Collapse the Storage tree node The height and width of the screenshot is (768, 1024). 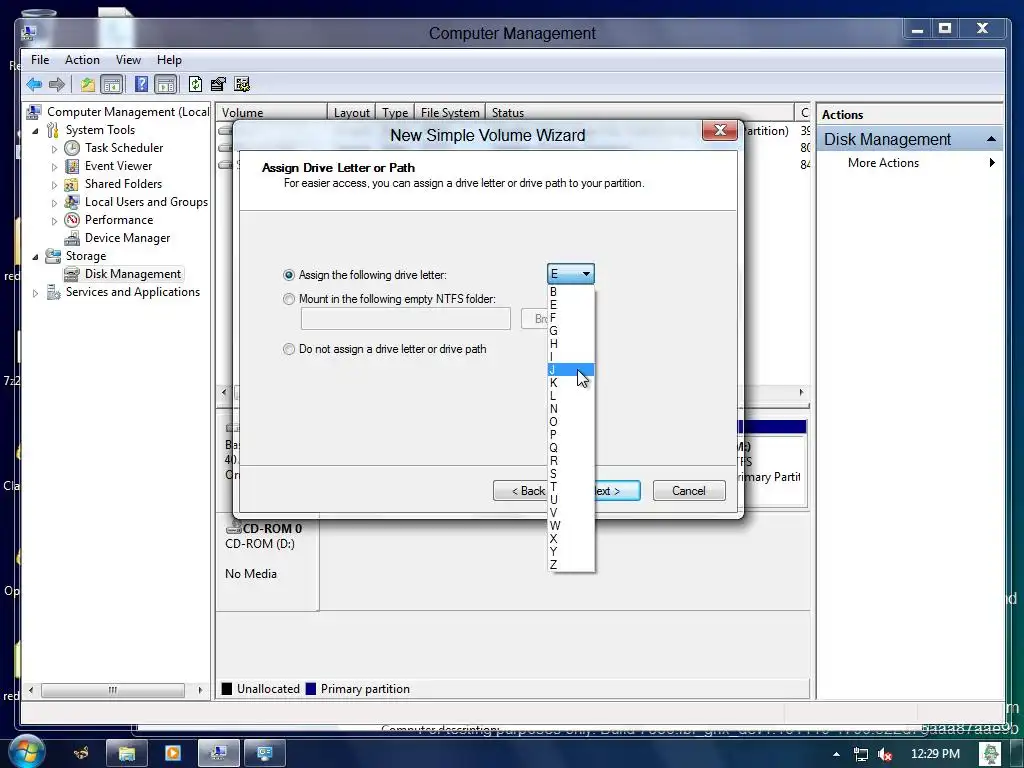click(x=35, y=257)
